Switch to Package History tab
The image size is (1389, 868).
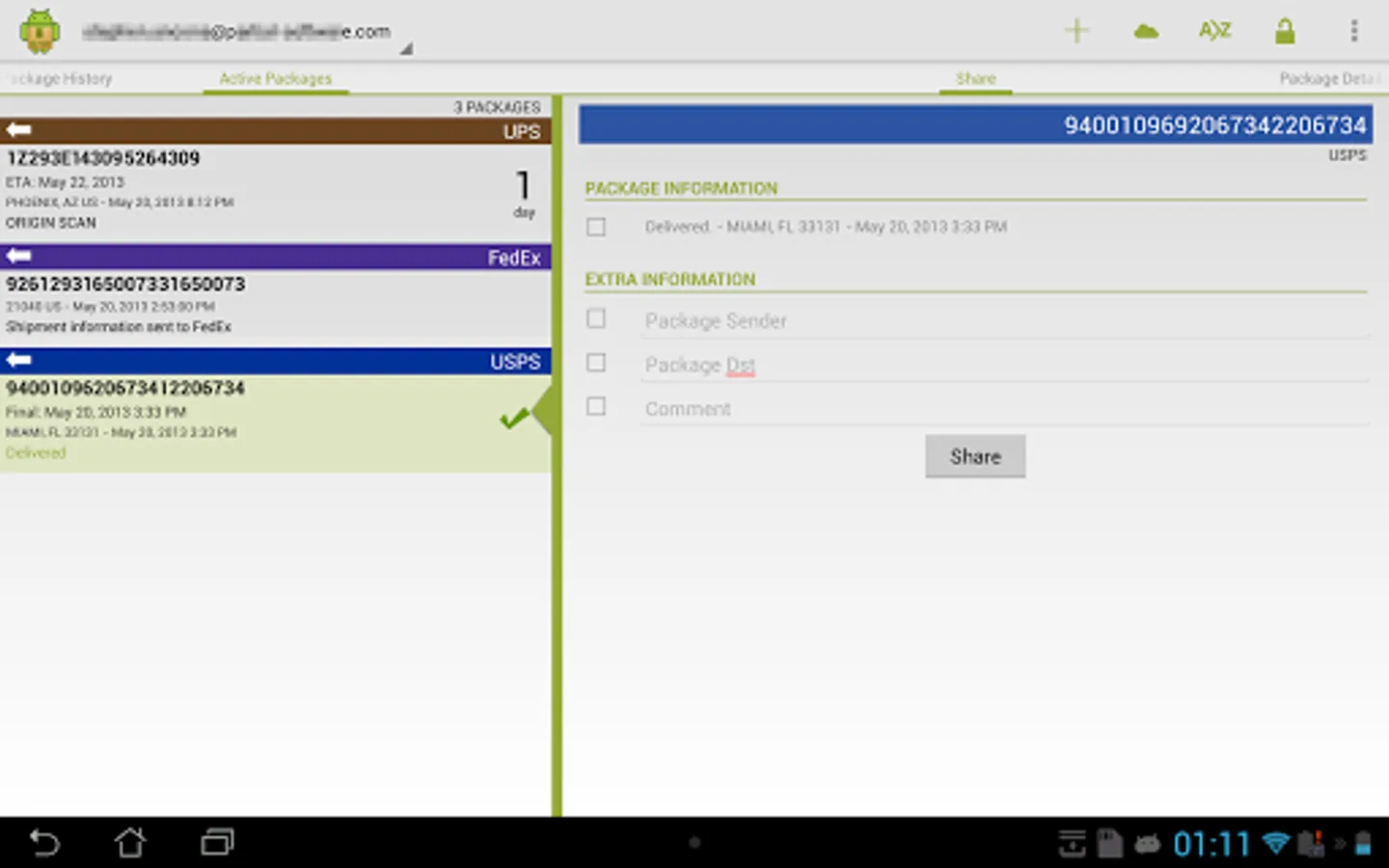click(61, 79)
